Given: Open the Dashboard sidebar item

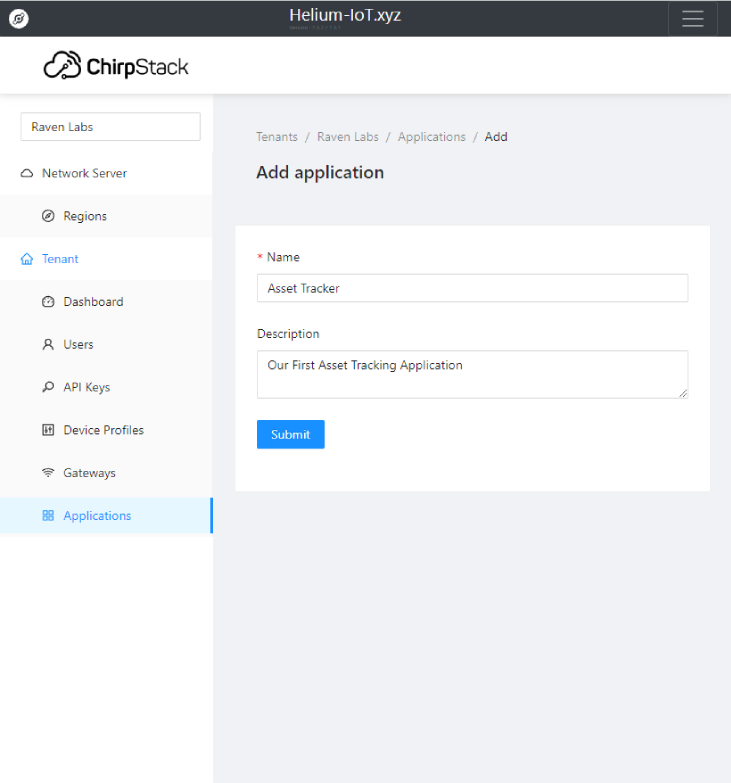Looking at the screenshot, I should click(x=106, y=302).
